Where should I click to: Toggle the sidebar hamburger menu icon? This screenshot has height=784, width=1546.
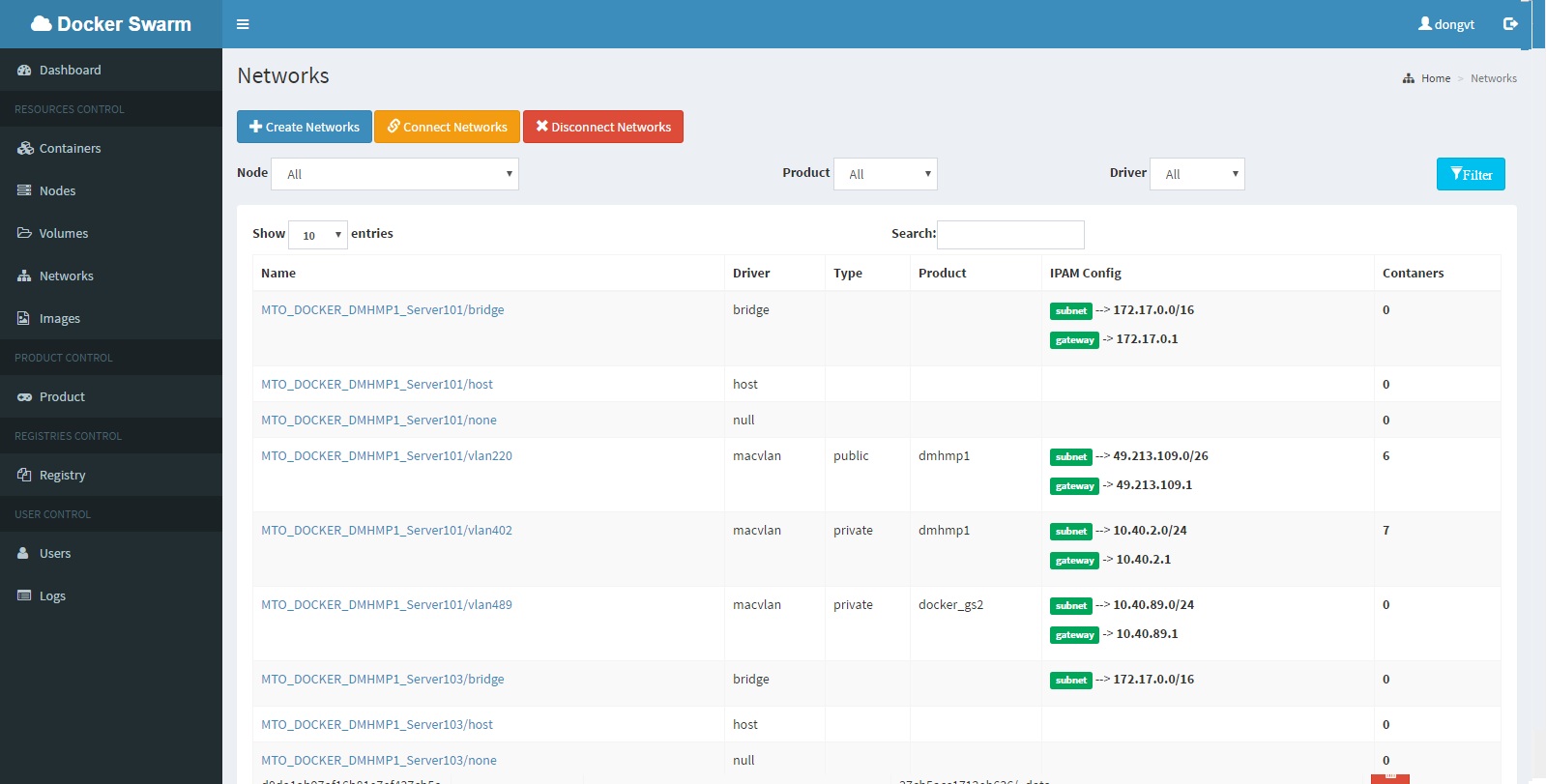pyautogui.click(x=243, y=24)
